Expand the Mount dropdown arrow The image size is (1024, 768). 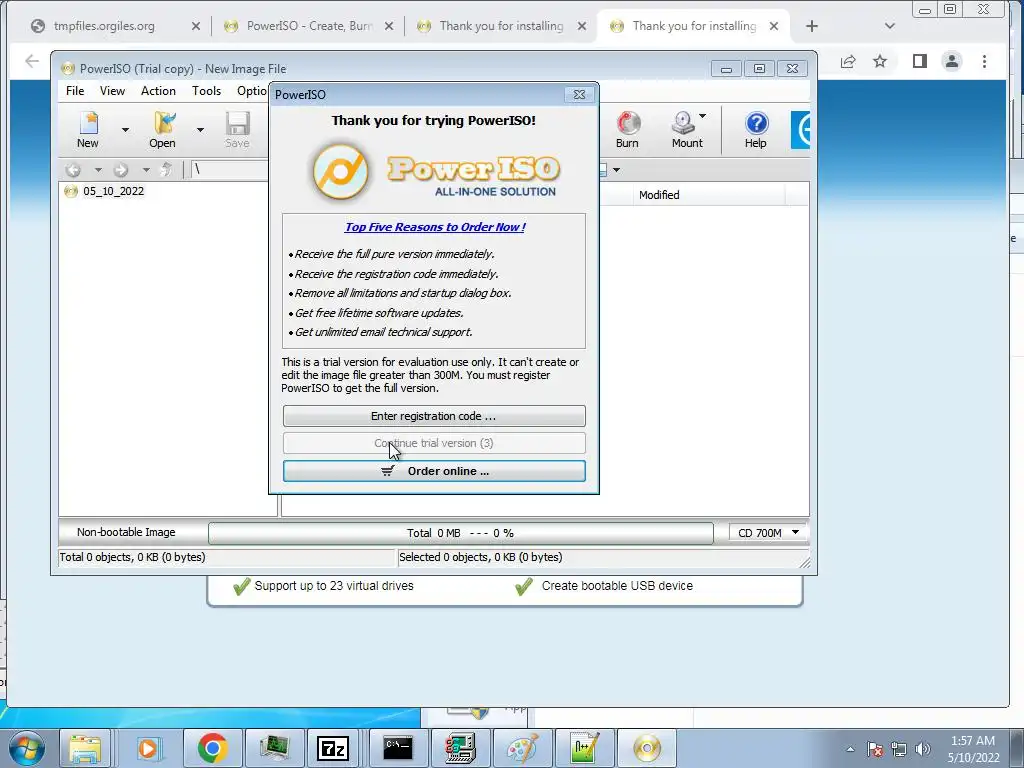(x=703, y=116)
